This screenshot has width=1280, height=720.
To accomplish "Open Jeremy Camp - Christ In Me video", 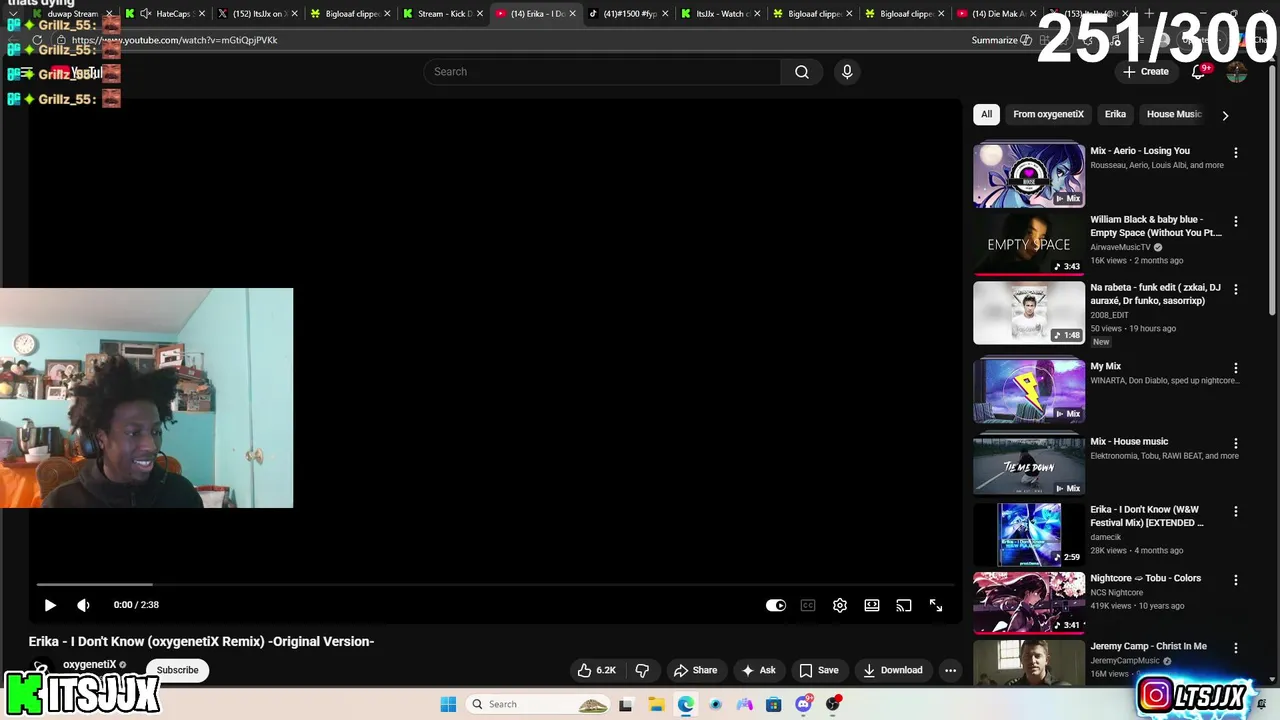I will [x=1029, y=662].
